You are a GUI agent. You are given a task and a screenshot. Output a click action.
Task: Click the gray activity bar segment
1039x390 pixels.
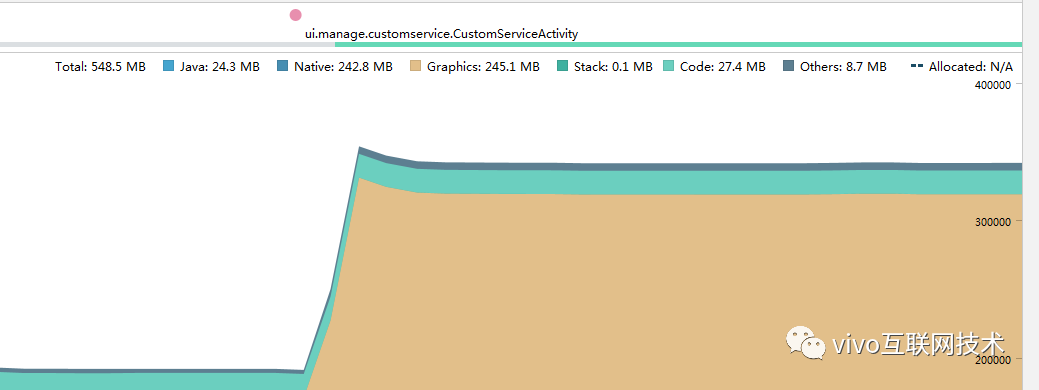click(168, 44)
